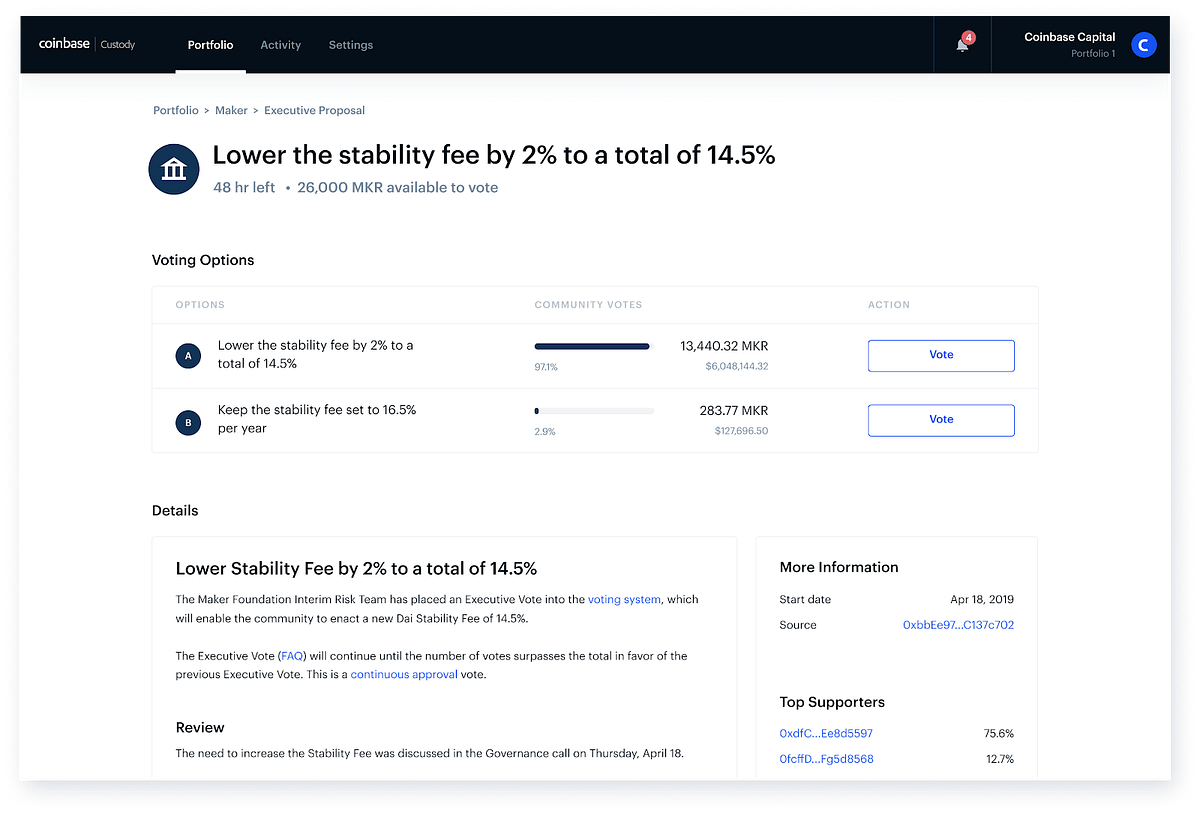Open the voting system link
The width and height of the screenshot is (1200, 814).
[x=624, y=600]
